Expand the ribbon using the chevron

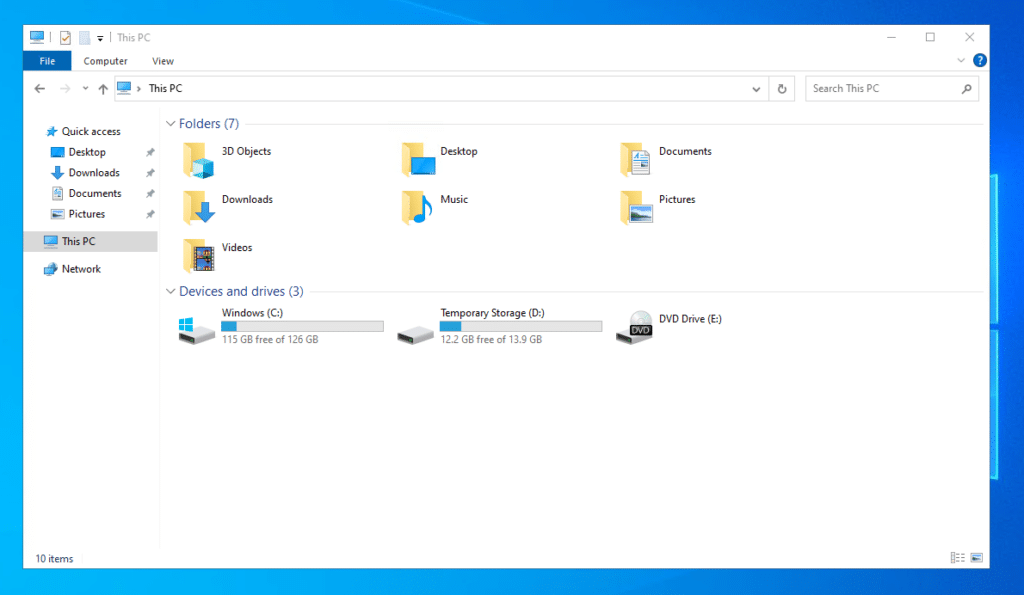[x=962, y=61]
